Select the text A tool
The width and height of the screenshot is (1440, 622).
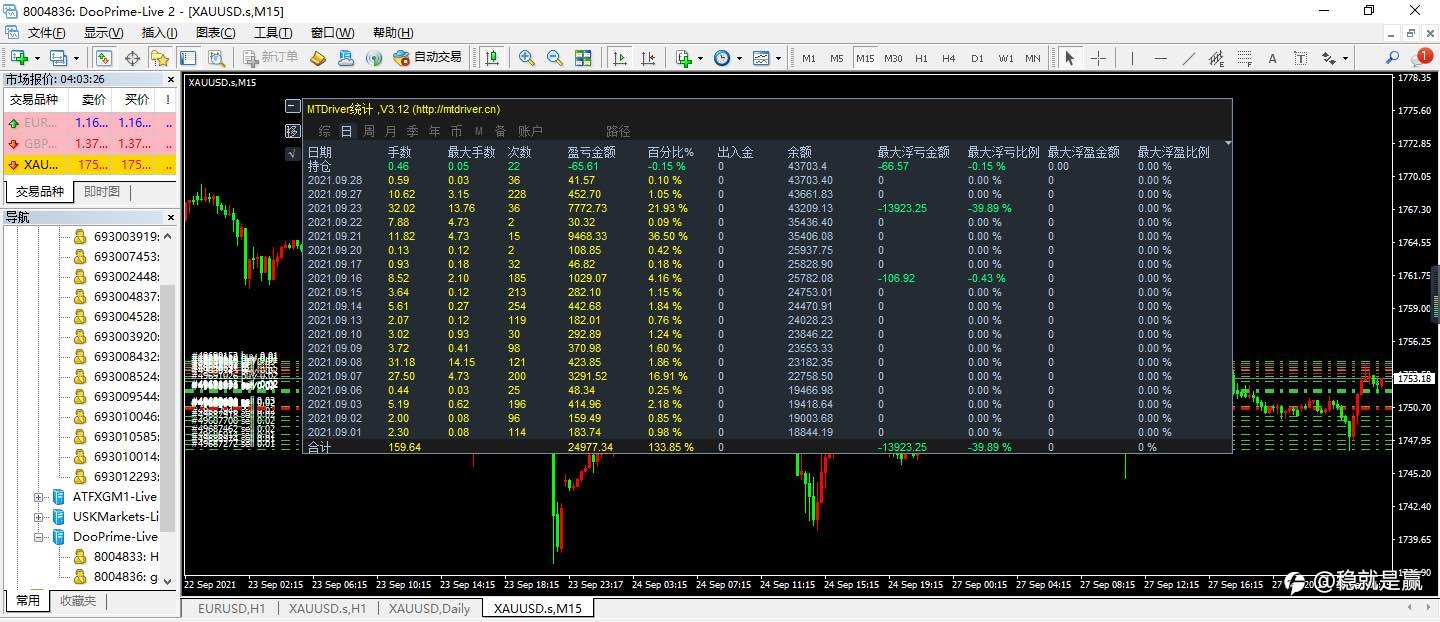(1274, 58)
